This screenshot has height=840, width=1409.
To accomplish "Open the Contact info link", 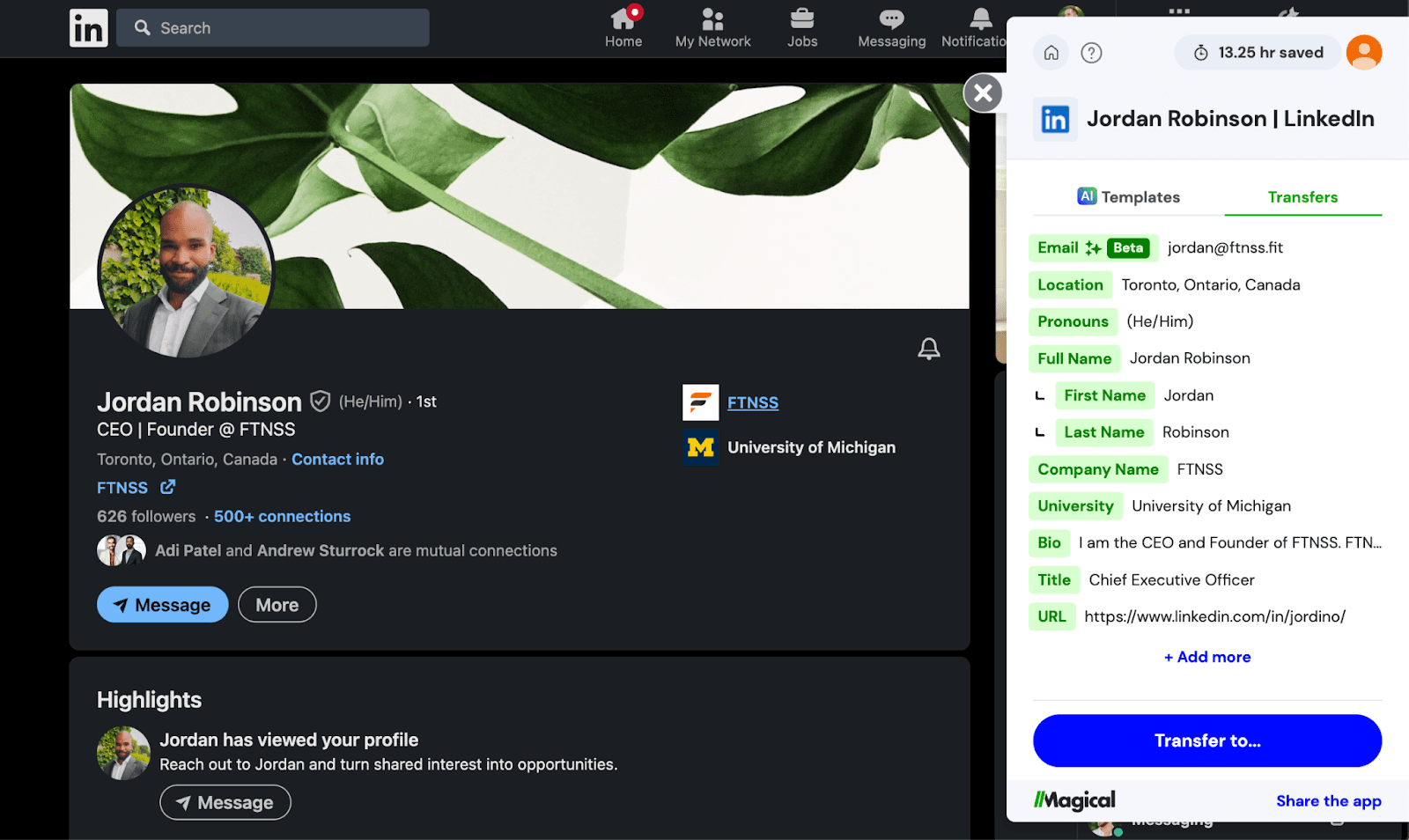I will (x=337, y=460).
